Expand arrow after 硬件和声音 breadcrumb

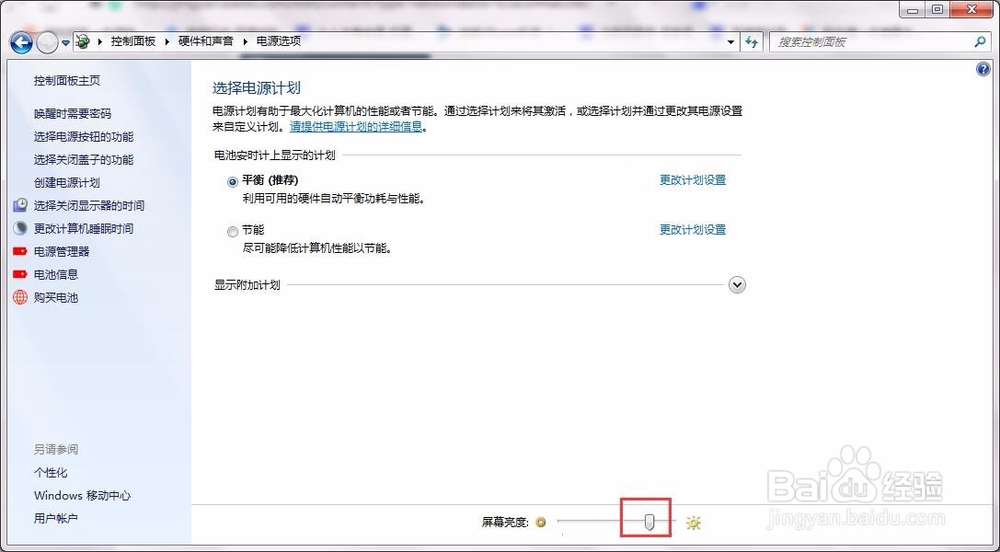click(245, 42)
